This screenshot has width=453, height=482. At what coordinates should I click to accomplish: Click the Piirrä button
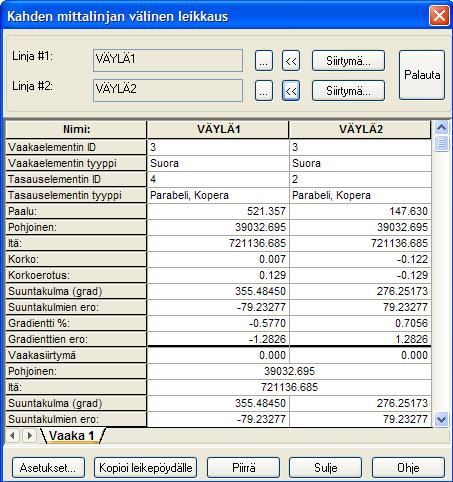click(244, 468)
